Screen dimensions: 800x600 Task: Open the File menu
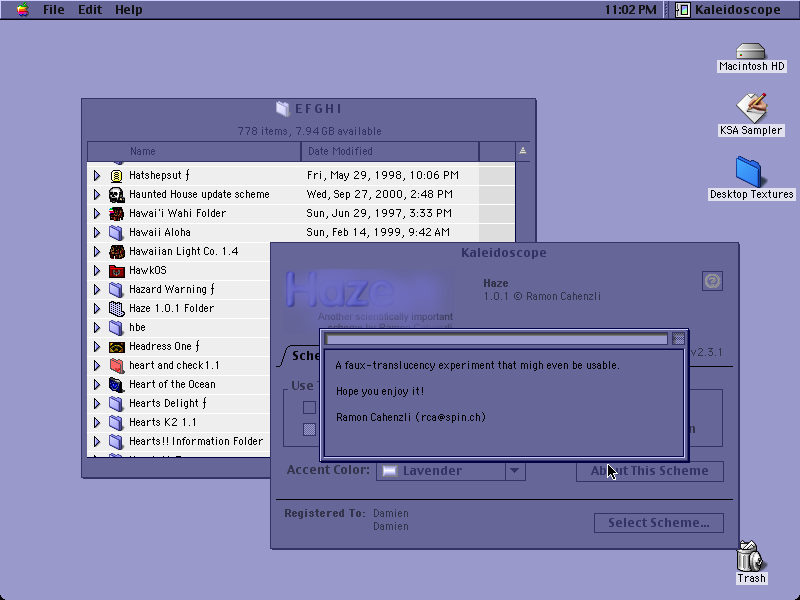(x=54, y=10)
